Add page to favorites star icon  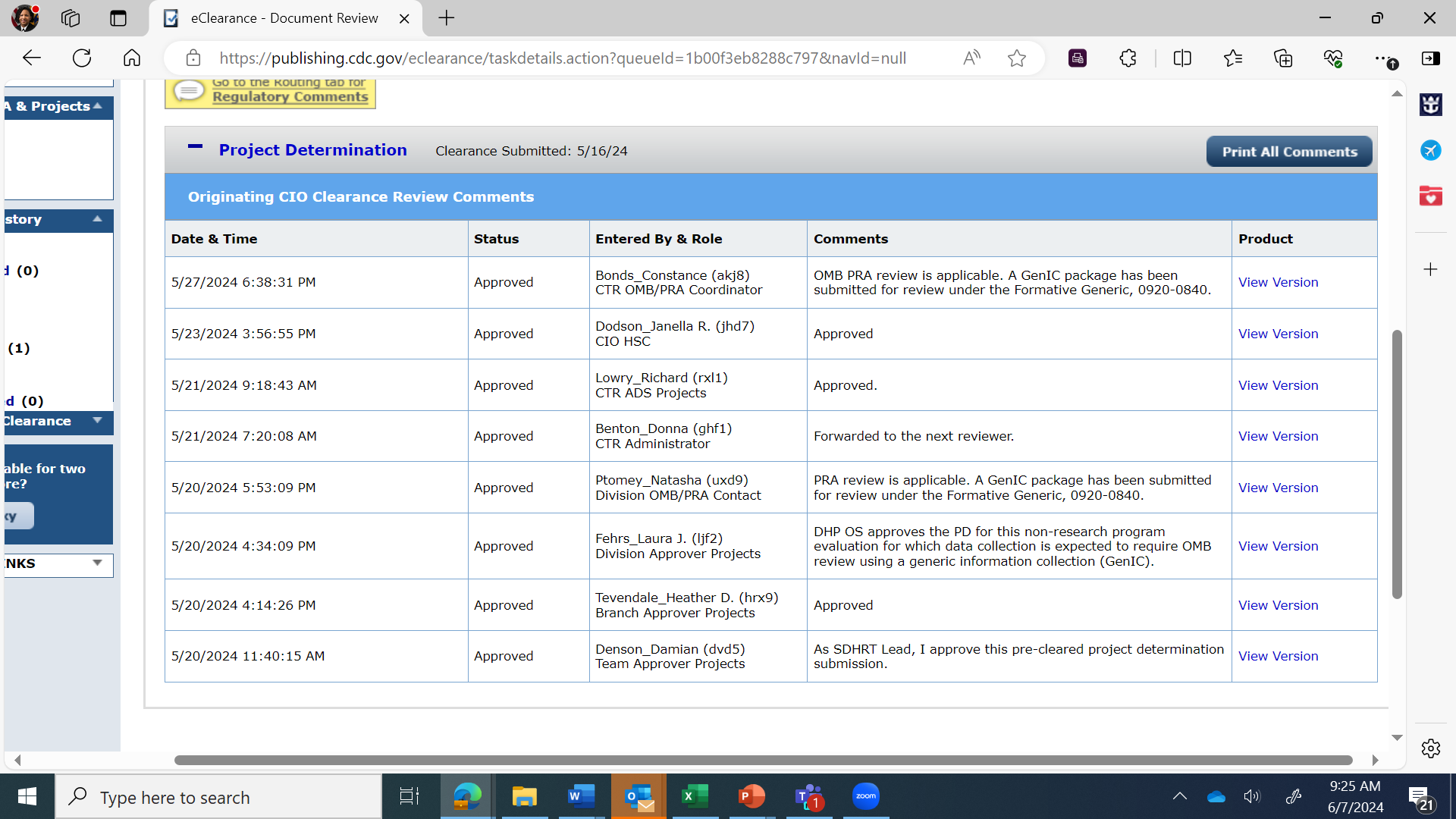1017,58
